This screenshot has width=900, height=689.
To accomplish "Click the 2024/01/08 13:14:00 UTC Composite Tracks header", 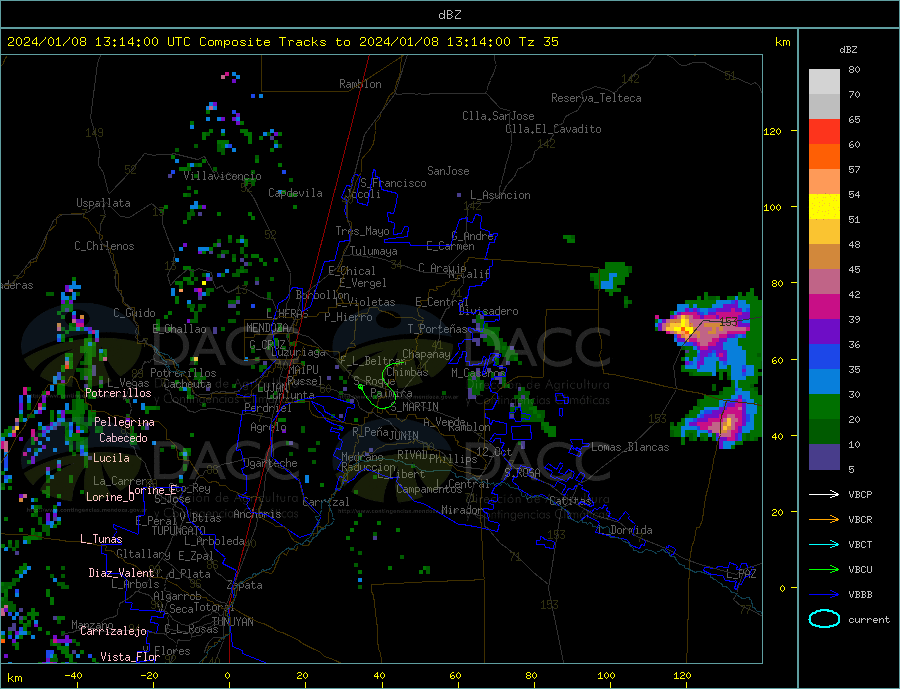I will (x=282, y=42).
